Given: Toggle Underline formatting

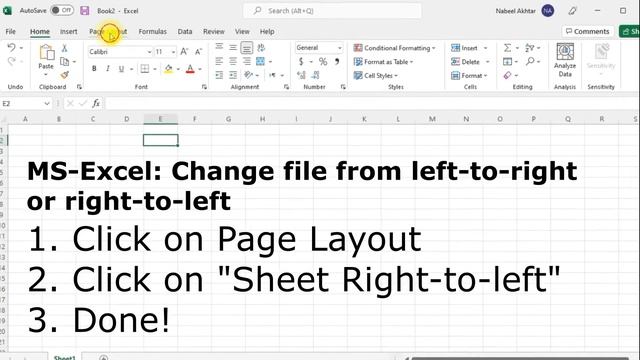Looking at the screenshot, I should 121,69.
